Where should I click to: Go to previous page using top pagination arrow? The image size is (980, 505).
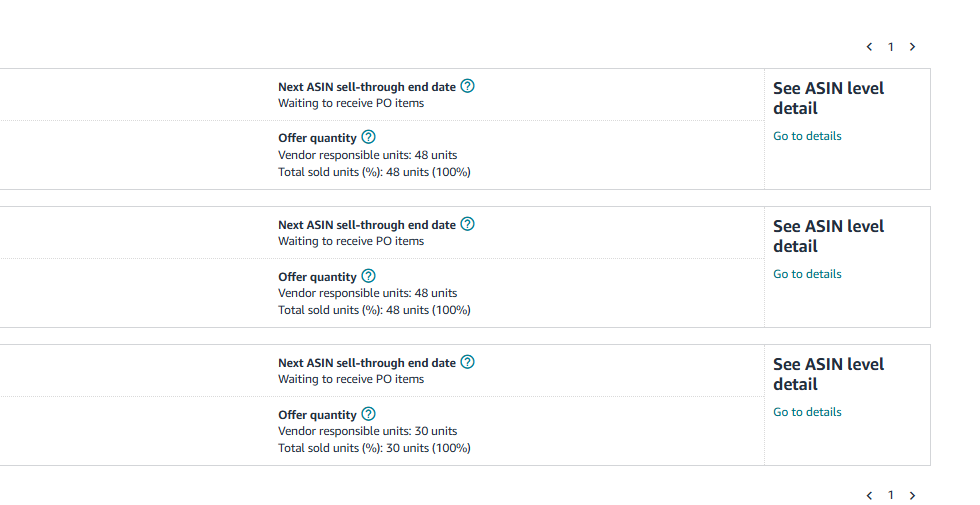869,47
